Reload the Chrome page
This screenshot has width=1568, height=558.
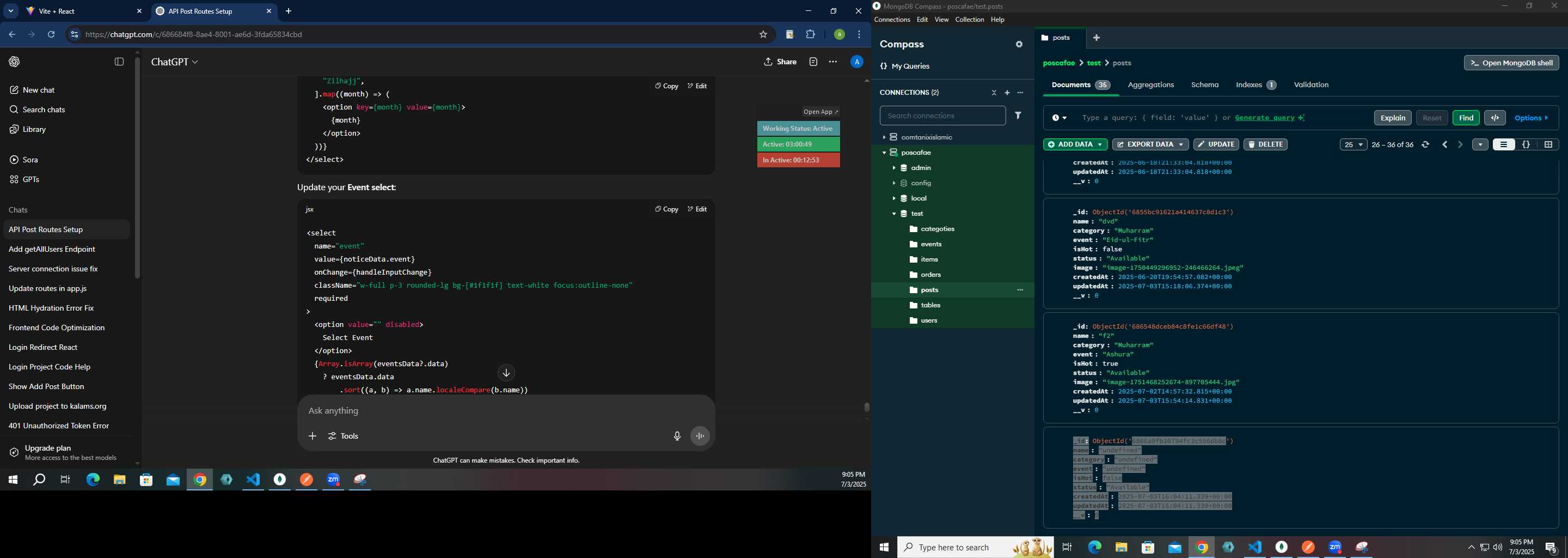51,35
